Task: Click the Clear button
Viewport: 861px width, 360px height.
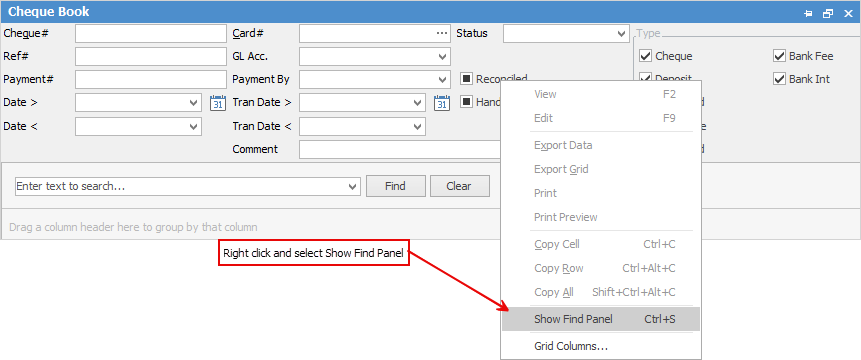Action: (459, 186)
